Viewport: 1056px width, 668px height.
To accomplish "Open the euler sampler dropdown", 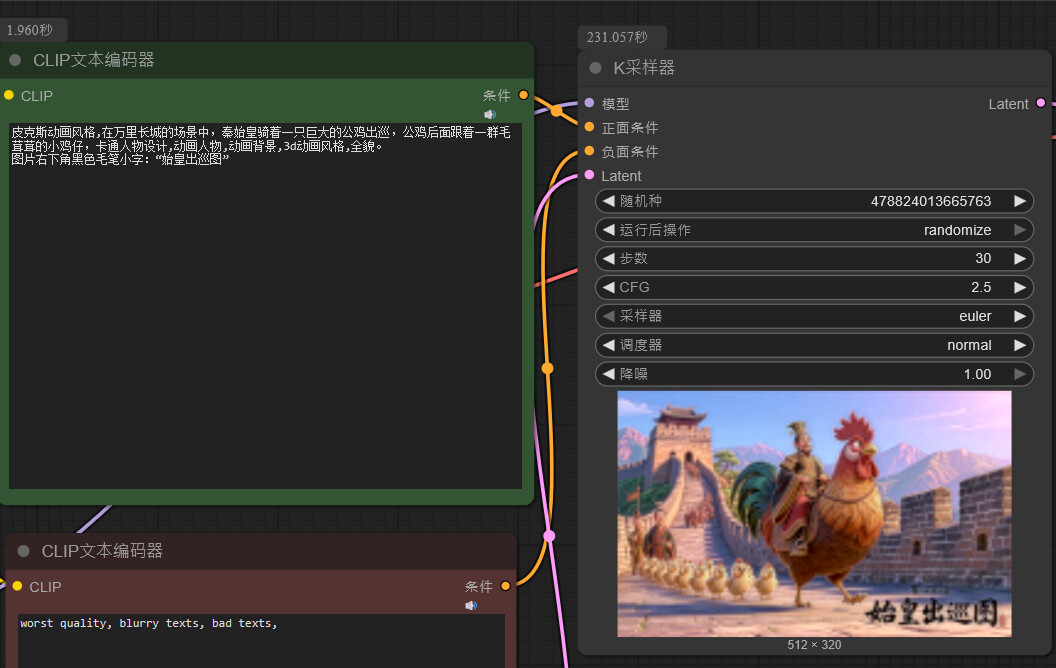I will (814, 316).
